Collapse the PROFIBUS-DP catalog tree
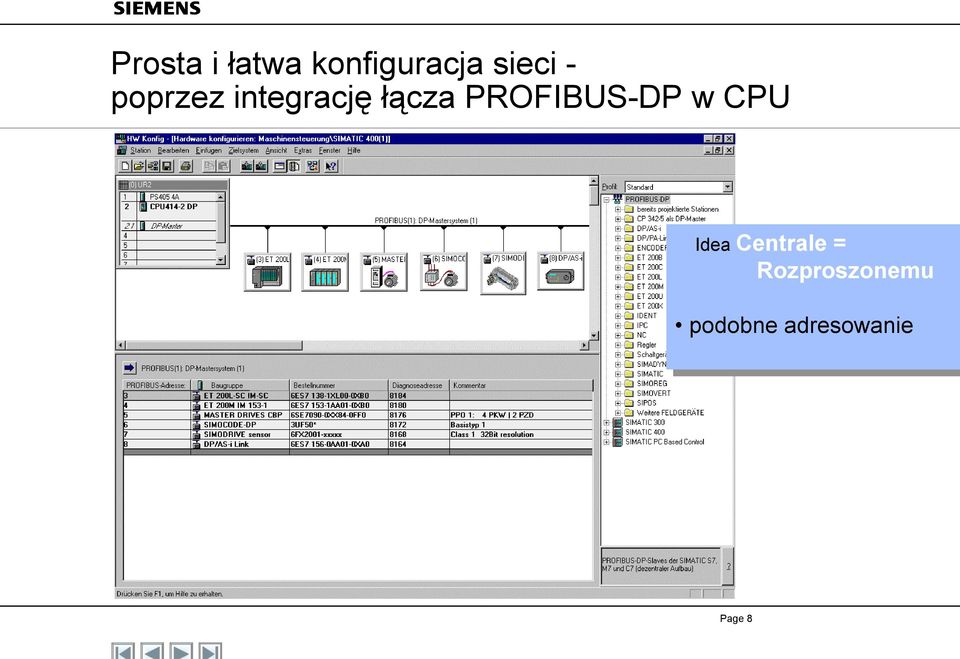The image size is (960, 659). click(607, 200)
